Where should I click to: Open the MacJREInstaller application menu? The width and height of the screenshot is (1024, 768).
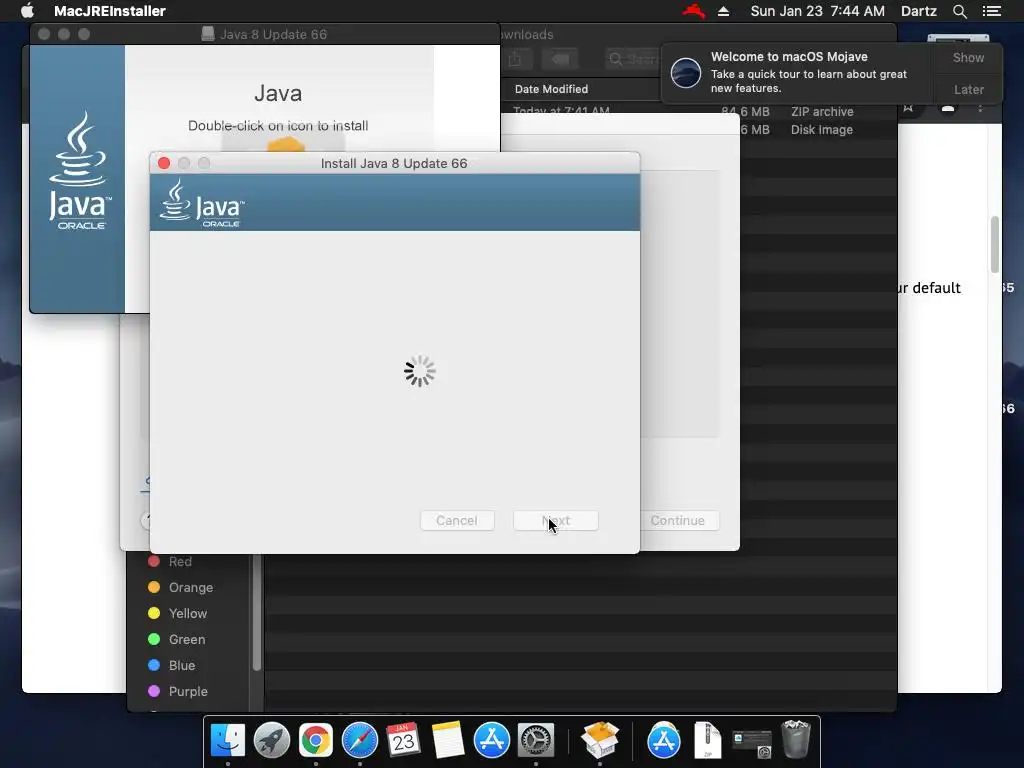tap(110, 11)
